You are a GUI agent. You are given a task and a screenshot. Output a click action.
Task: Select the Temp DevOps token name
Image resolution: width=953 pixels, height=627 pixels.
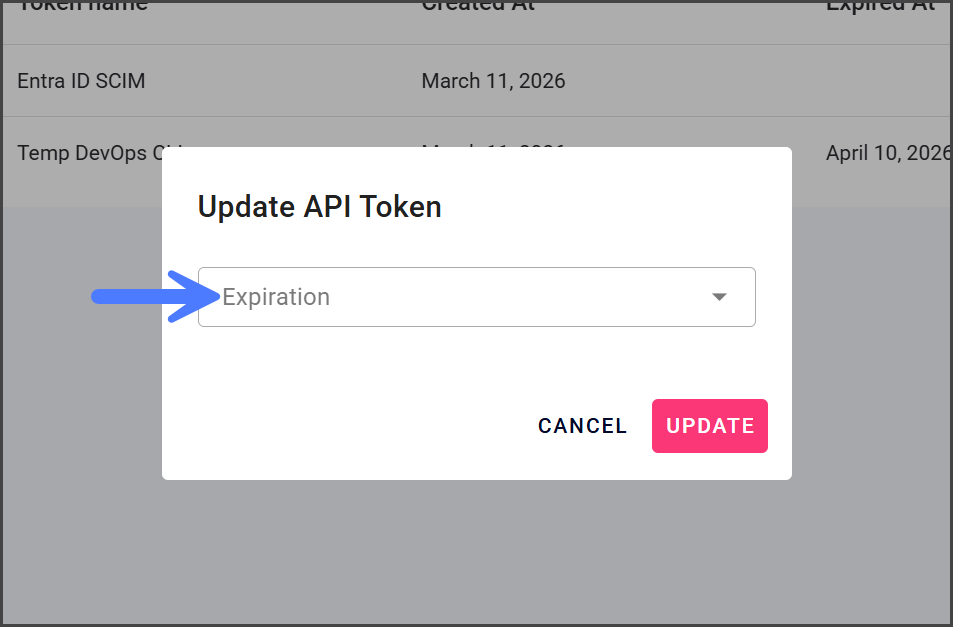(x=90, y=153)
